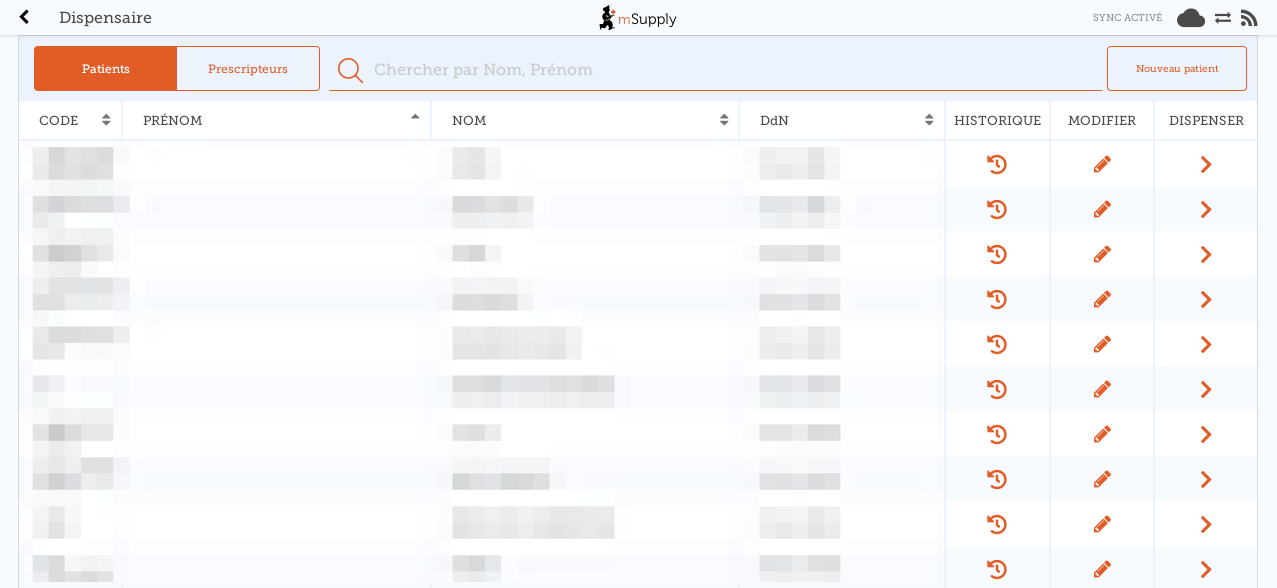The image size is (1277, 588).
Task: Click the mSupply logo in header
Action: pyautogui.click(x=638, y=18)
